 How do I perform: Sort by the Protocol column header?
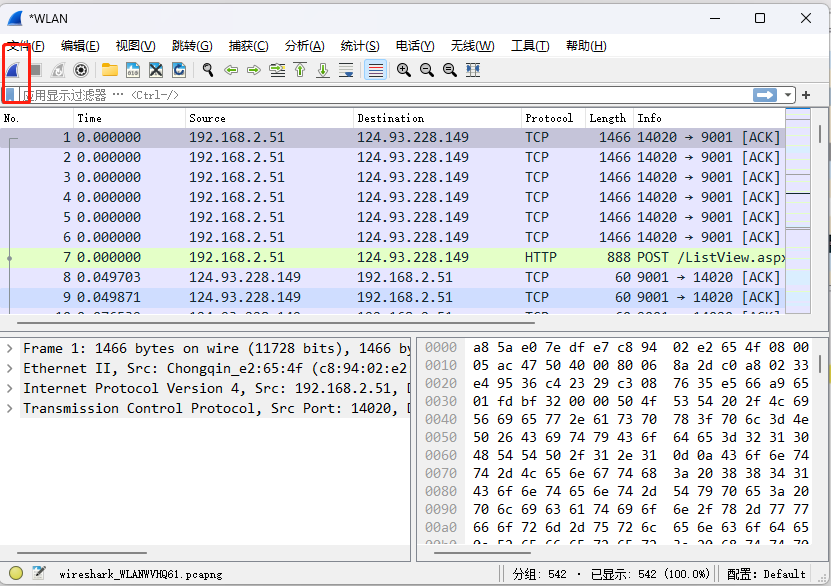click(x=553, y=118)
